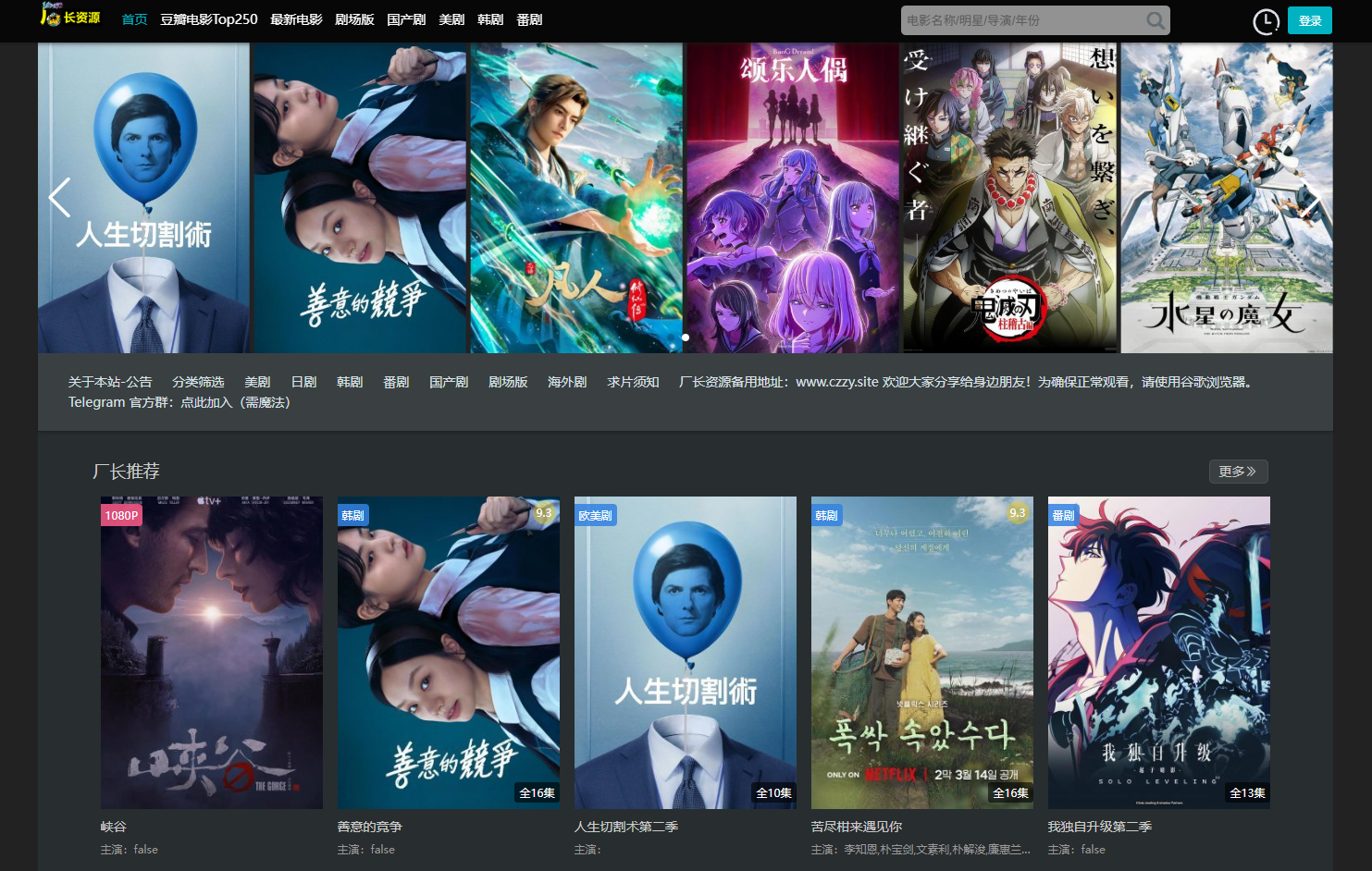Open 韩剧 category in the top navigation

click(x=490, y=19)
